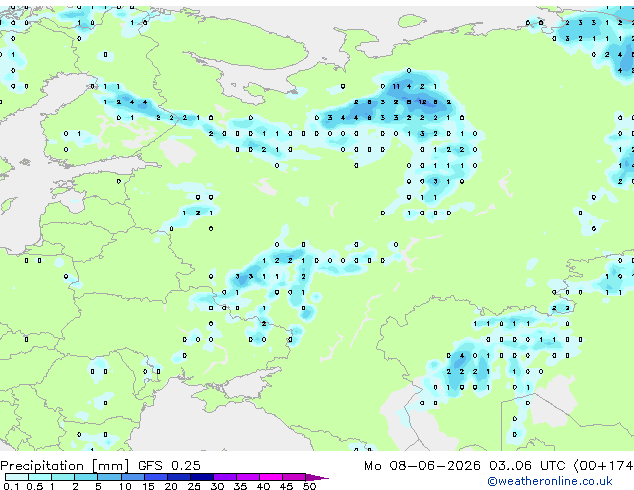
Task: Click the 25 mm dark blue legend swatch
Action: pyautogui.click(x=201, y=477)
